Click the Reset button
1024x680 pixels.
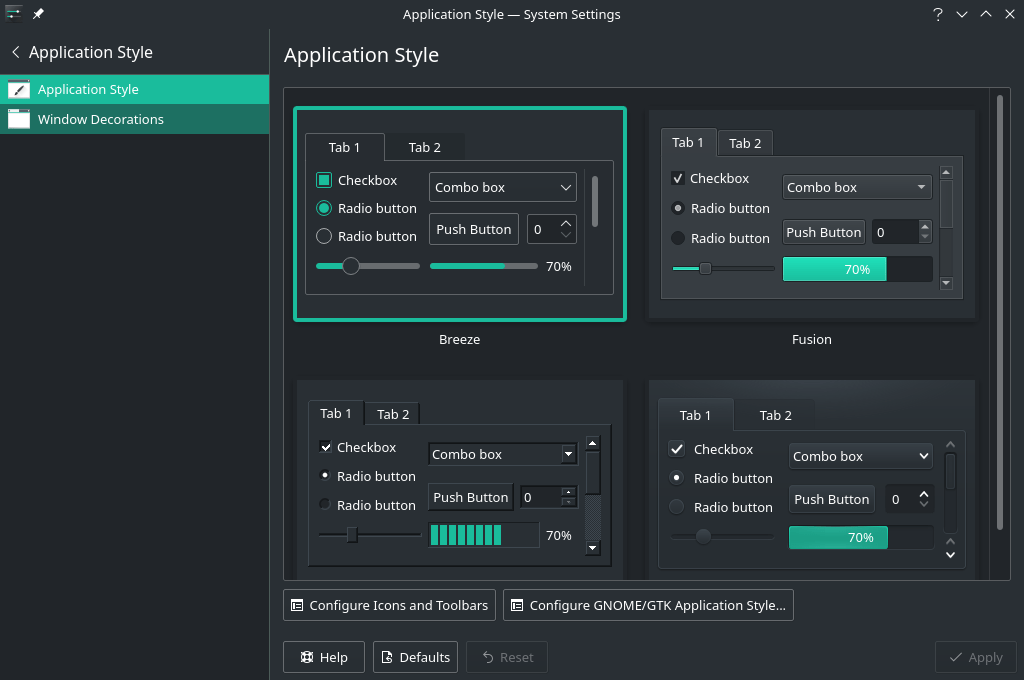507,657
